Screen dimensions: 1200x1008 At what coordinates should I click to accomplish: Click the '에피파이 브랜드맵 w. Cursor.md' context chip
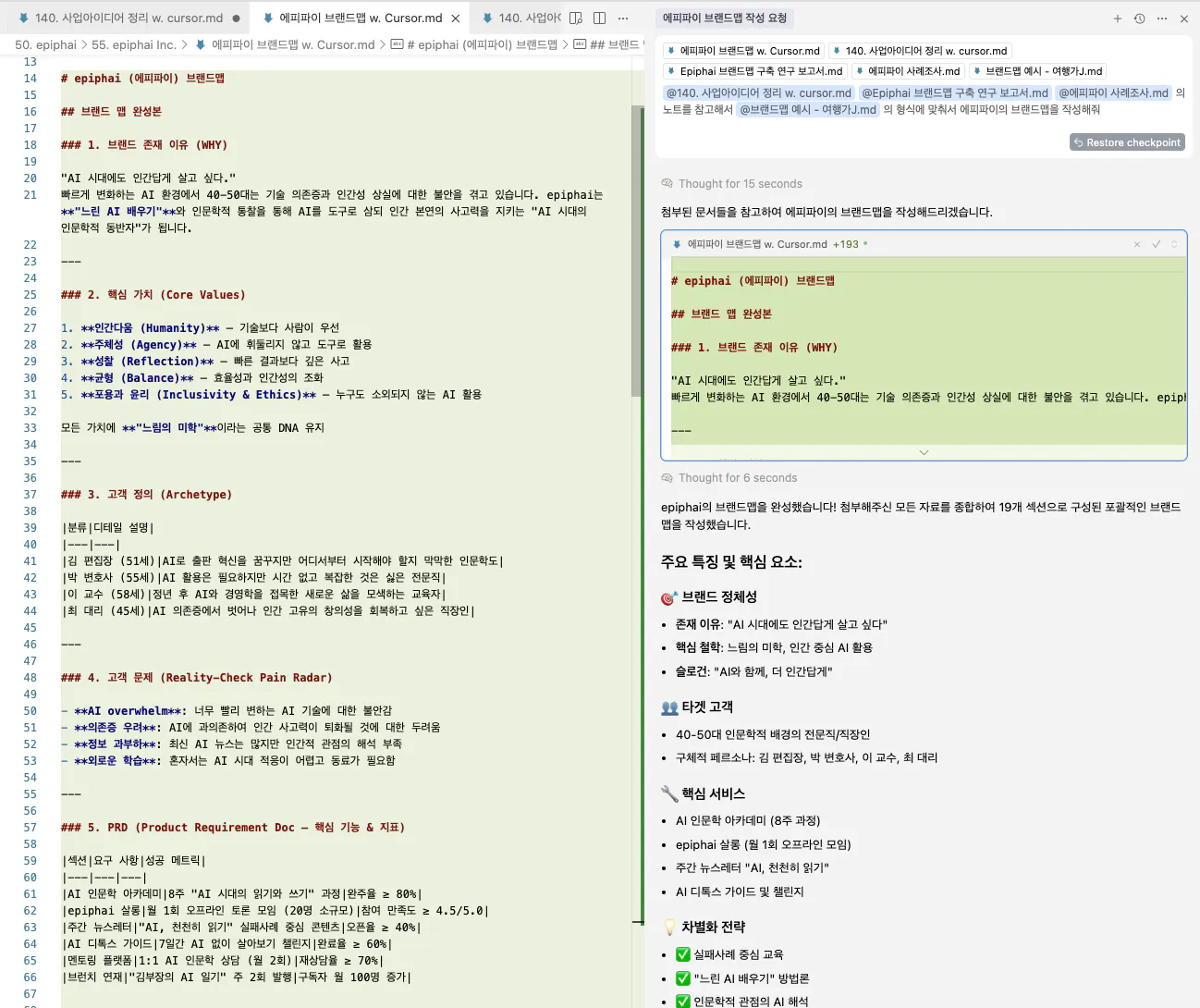[743, 51]
